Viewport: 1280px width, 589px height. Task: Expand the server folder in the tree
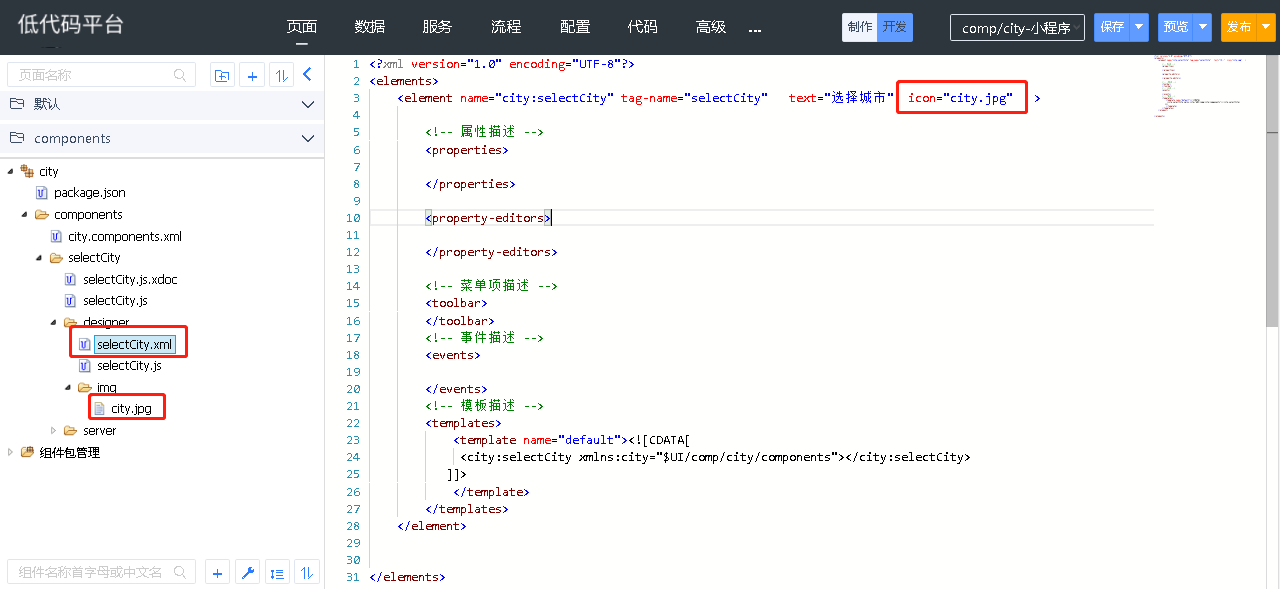click(x=54, y=431)
